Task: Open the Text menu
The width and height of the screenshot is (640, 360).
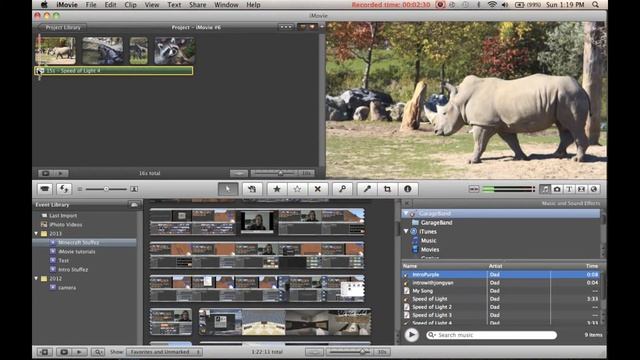Action: pos(174,5)
